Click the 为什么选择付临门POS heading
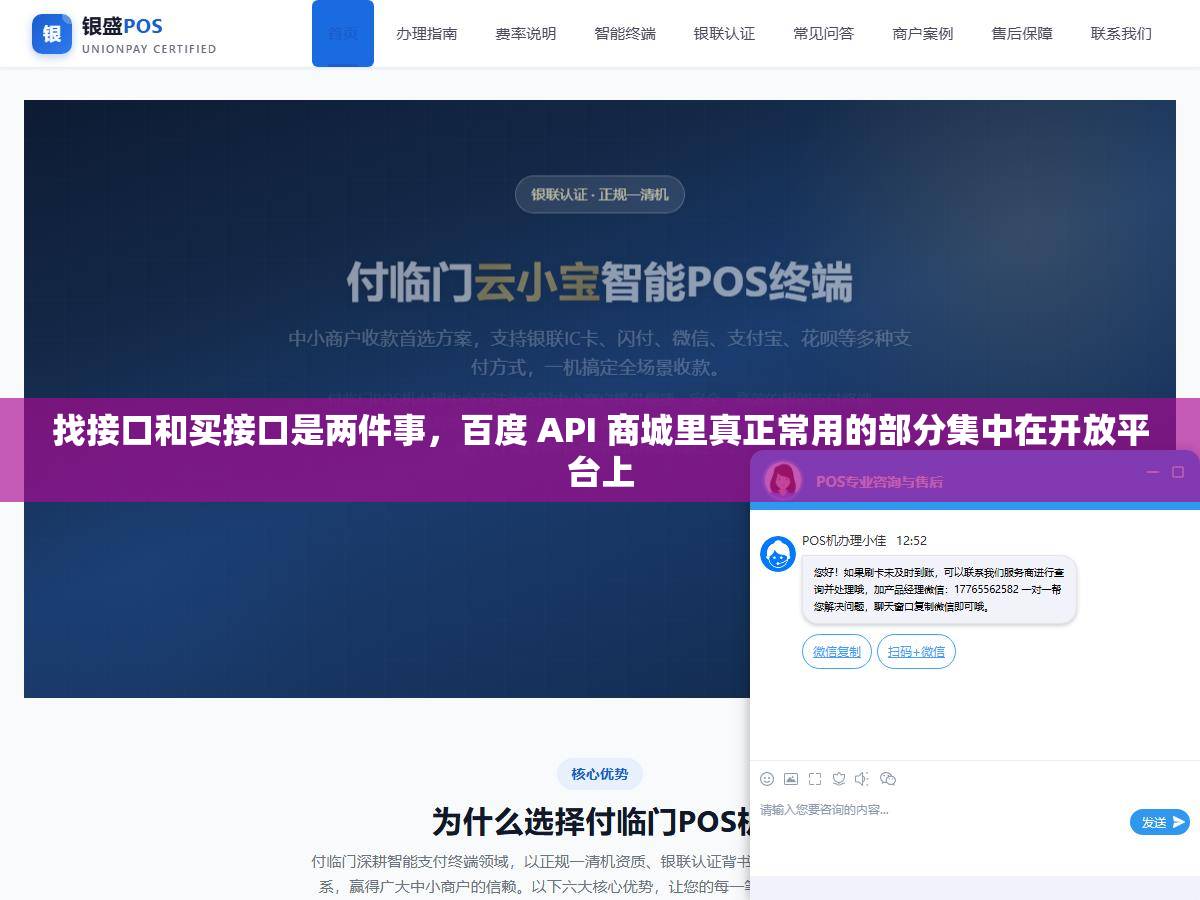 coord(591,822)
